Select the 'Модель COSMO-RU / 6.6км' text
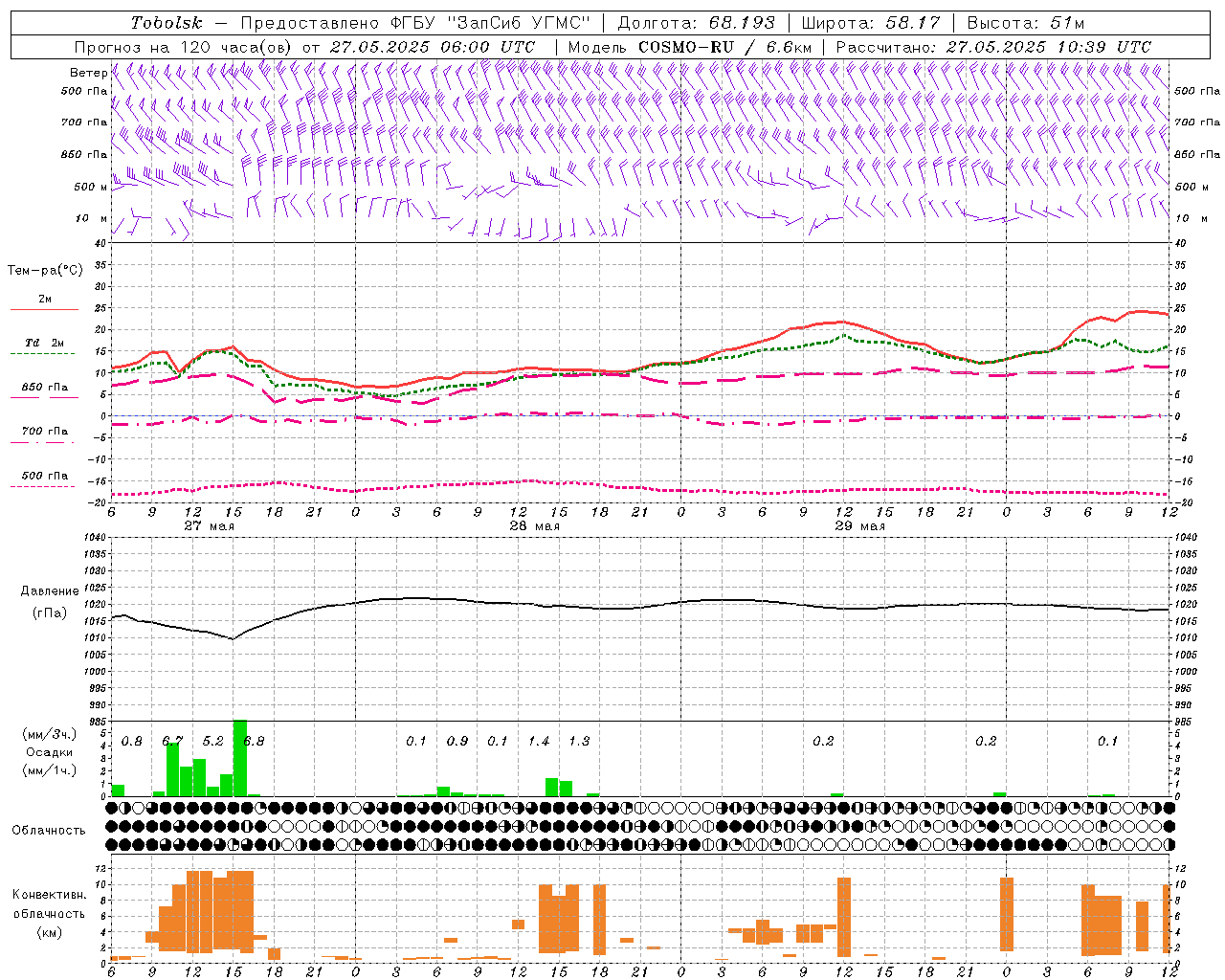This screenshot has height=980, width=1225. pos(690,47)
